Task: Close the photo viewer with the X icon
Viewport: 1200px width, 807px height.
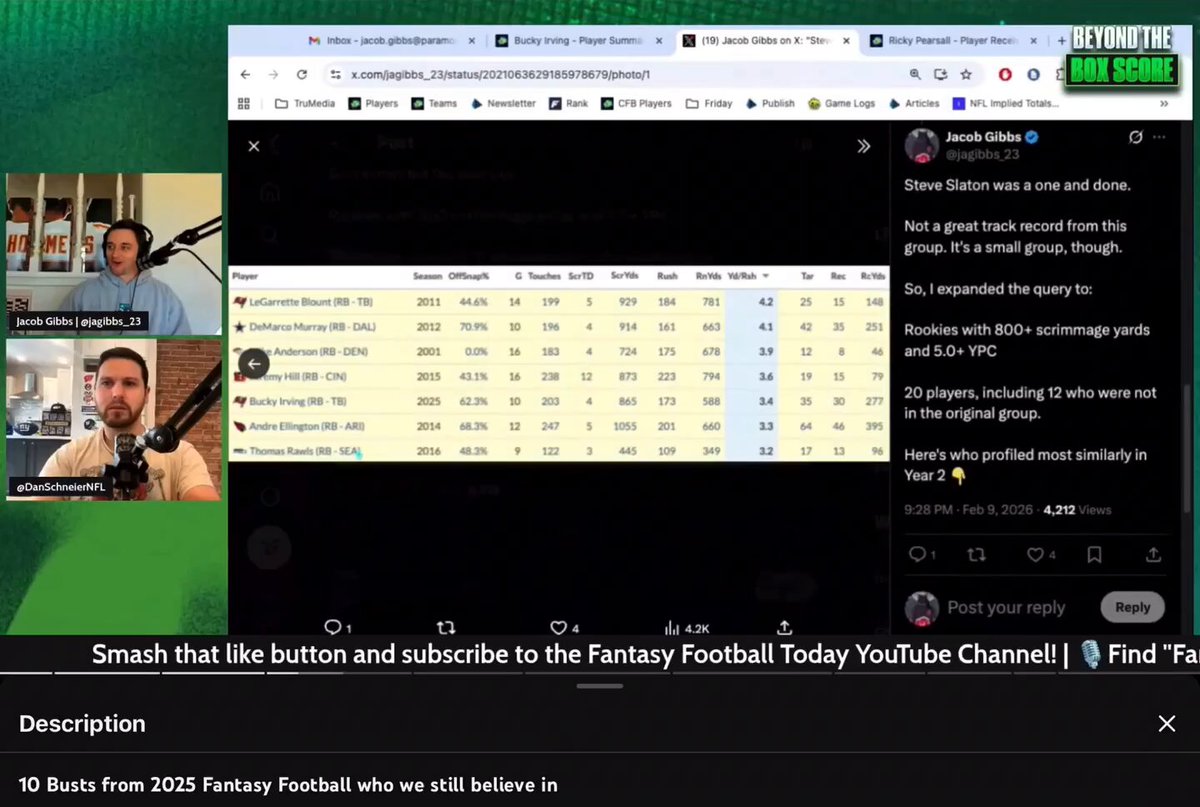Action: 254,146
